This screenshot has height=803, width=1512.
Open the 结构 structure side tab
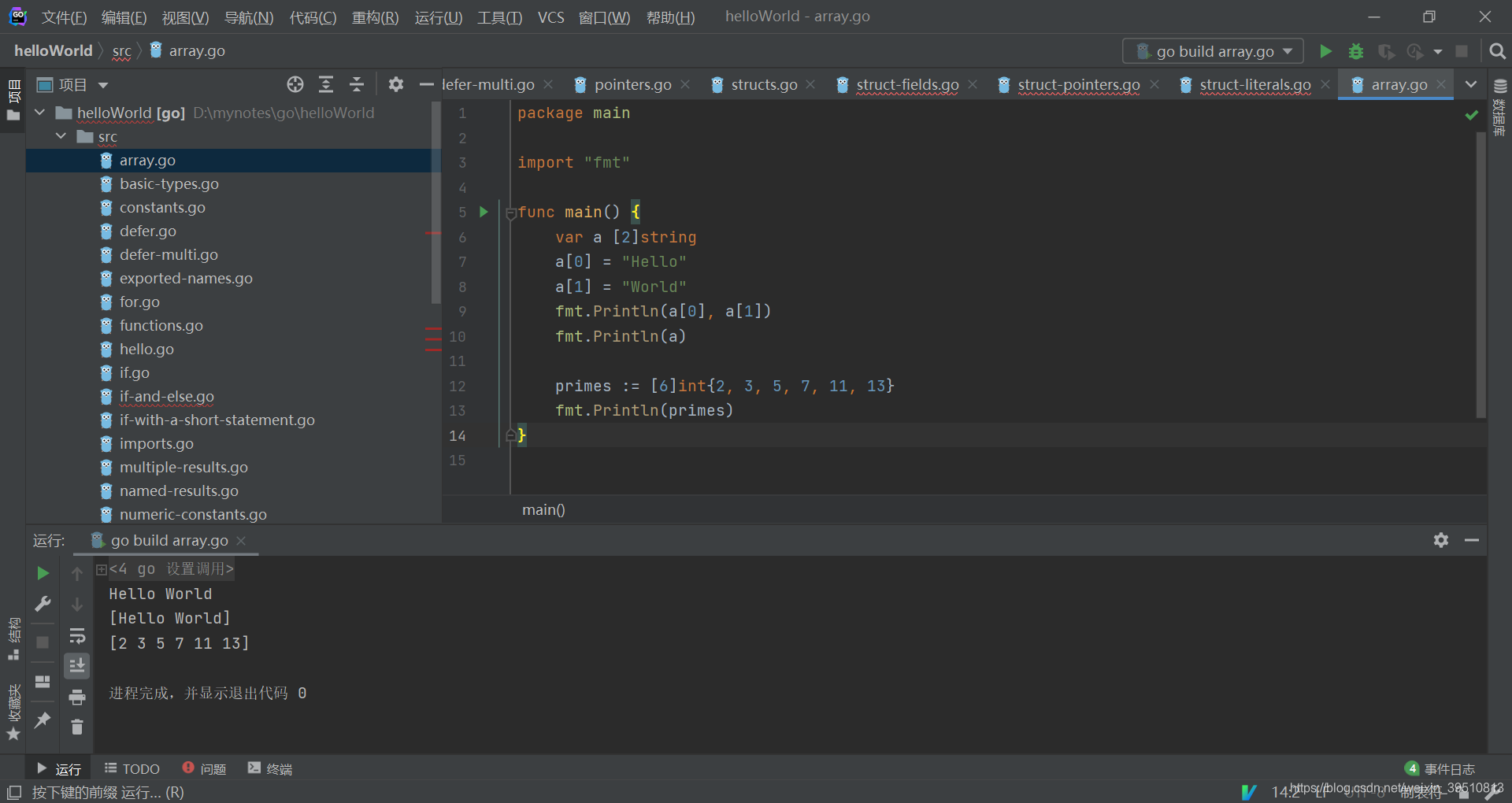pos(13,638)
